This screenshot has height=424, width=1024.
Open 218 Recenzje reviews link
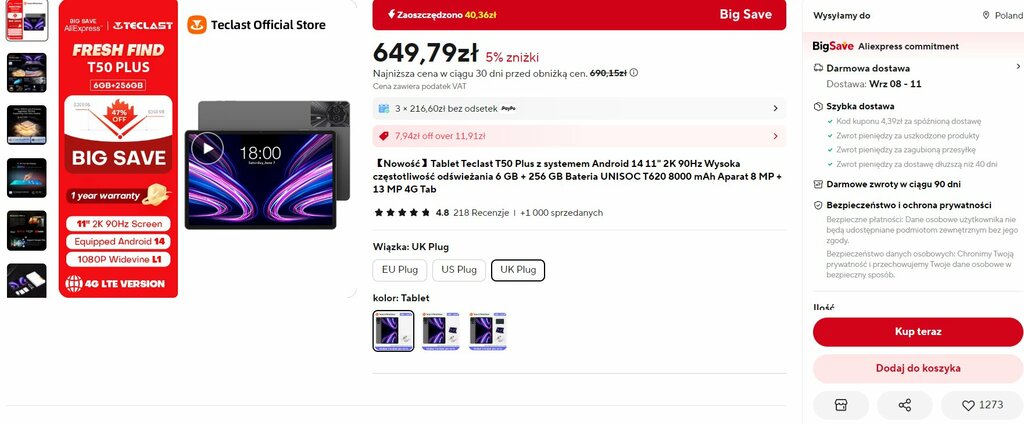(x=481, y=213)
